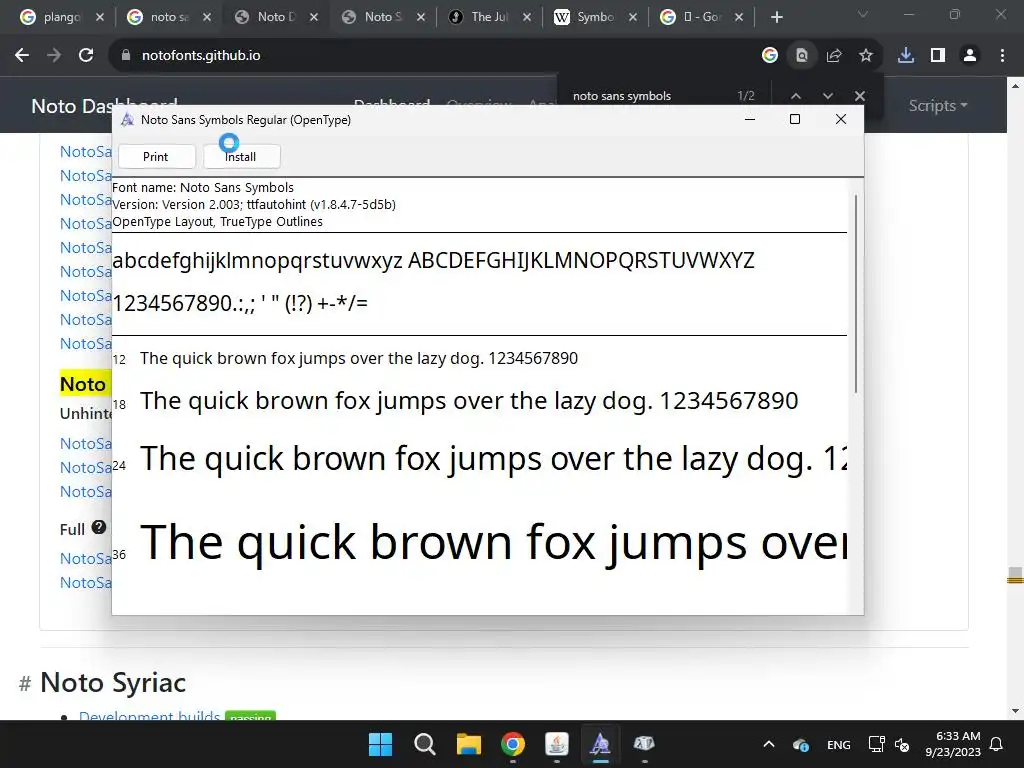Click the Google icon in address bar

(770, 56)
